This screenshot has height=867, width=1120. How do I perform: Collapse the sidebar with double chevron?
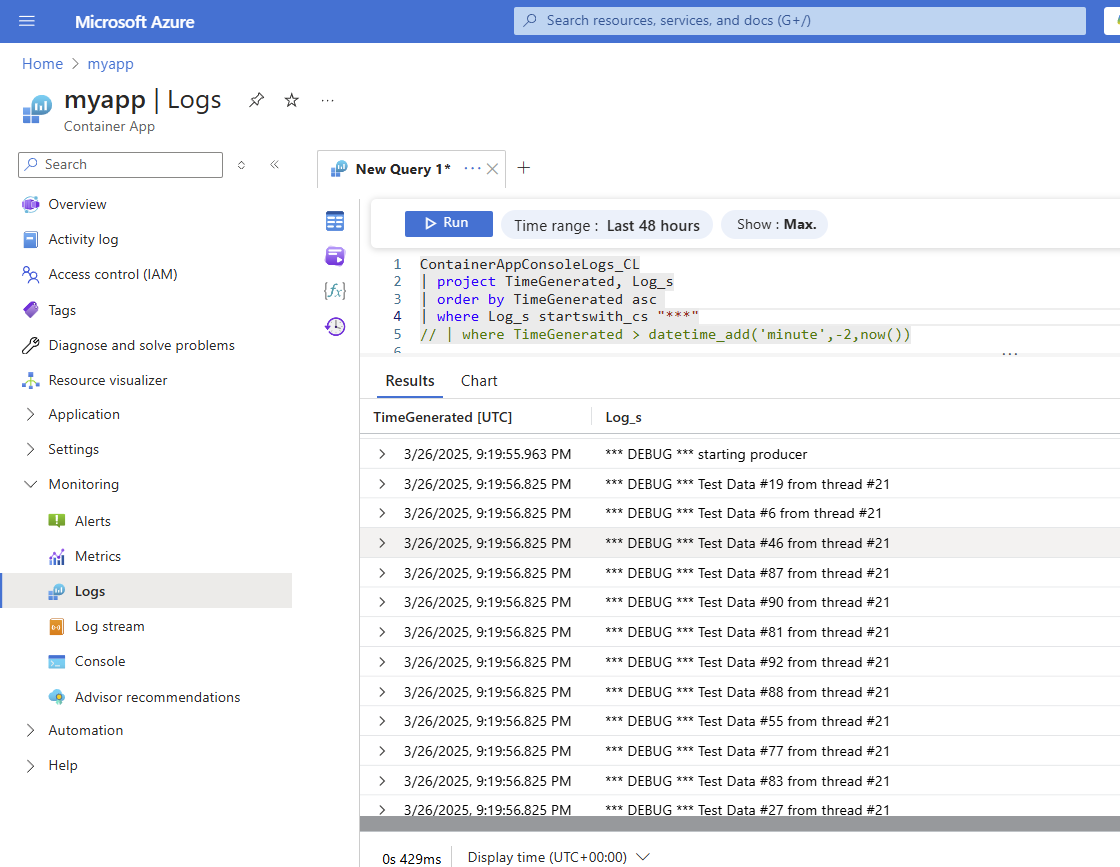(x=274, y=165)
